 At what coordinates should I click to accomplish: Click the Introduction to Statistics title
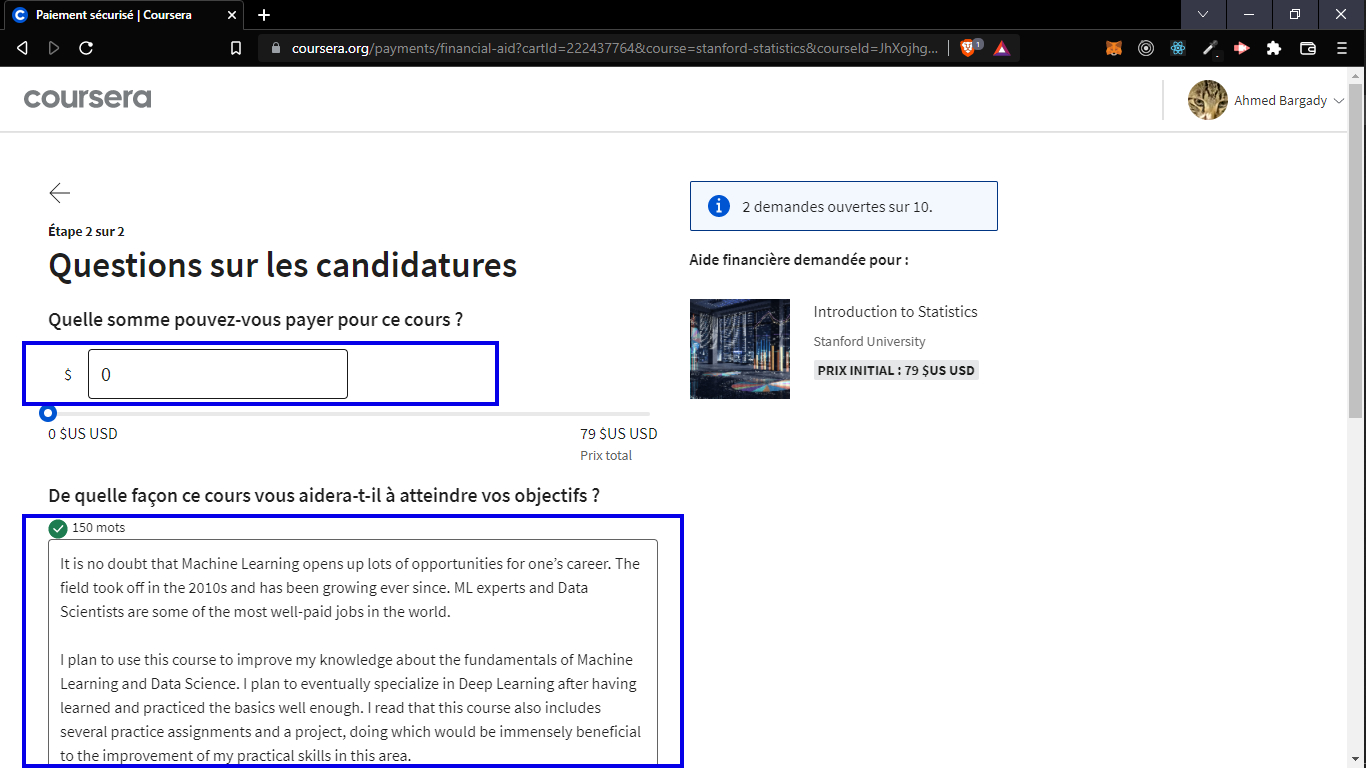[x=895, y=311]
